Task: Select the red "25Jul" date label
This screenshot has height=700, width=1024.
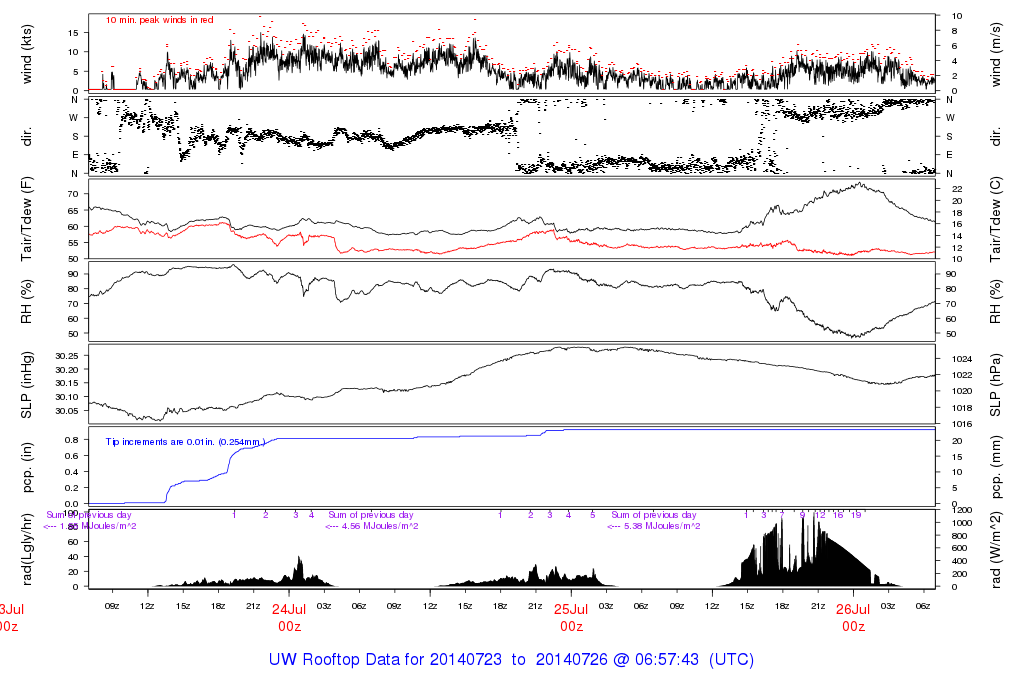Action: [x=571, y=609]
